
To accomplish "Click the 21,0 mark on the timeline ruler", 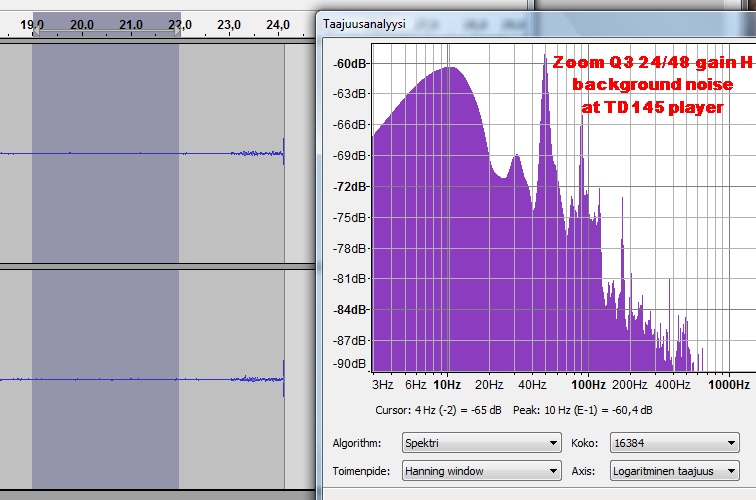I will pos(131,25).
